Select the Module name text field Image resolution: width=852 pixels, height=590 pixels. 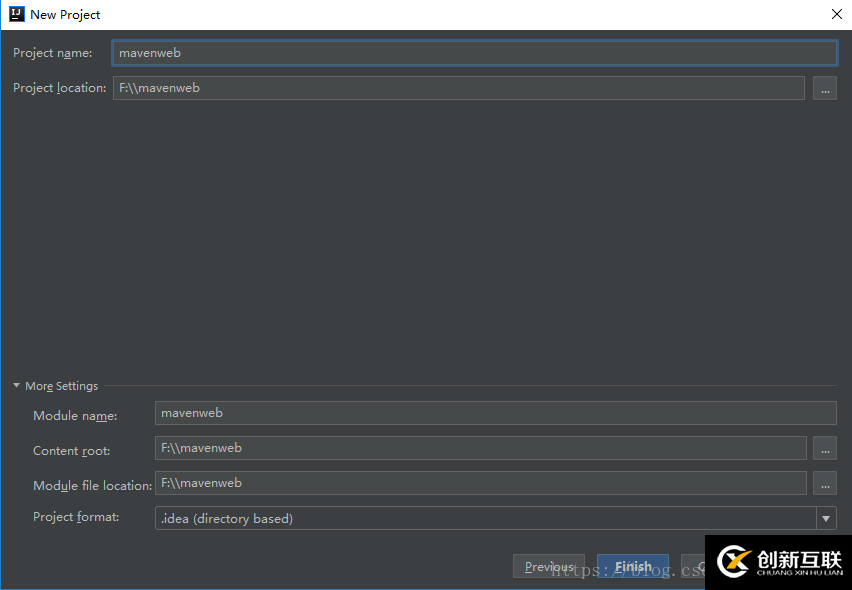pyautogui.click(x=495, y=412)
